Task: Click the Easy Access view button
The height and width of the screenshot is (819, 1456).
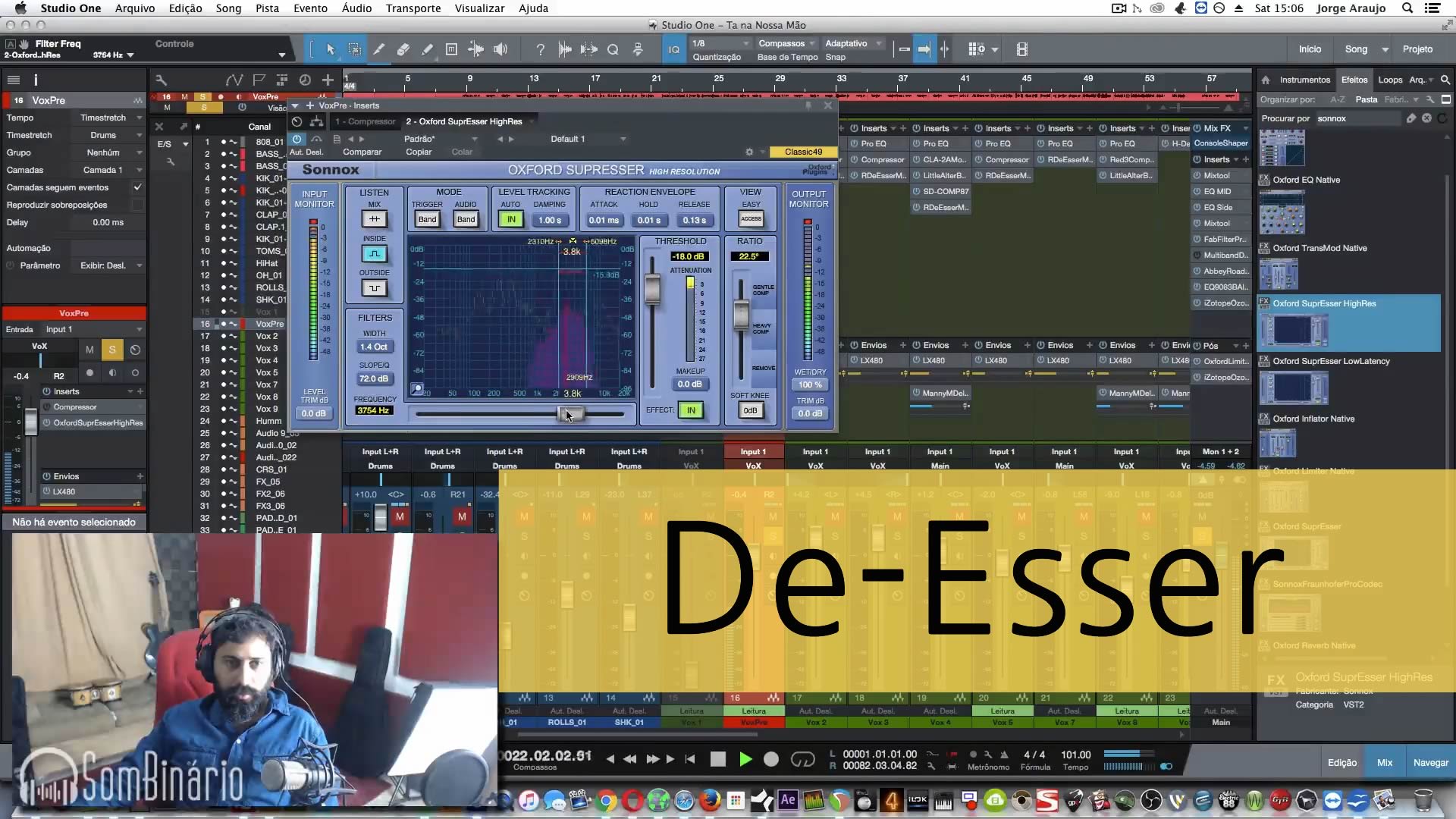Action: point(751,219)
